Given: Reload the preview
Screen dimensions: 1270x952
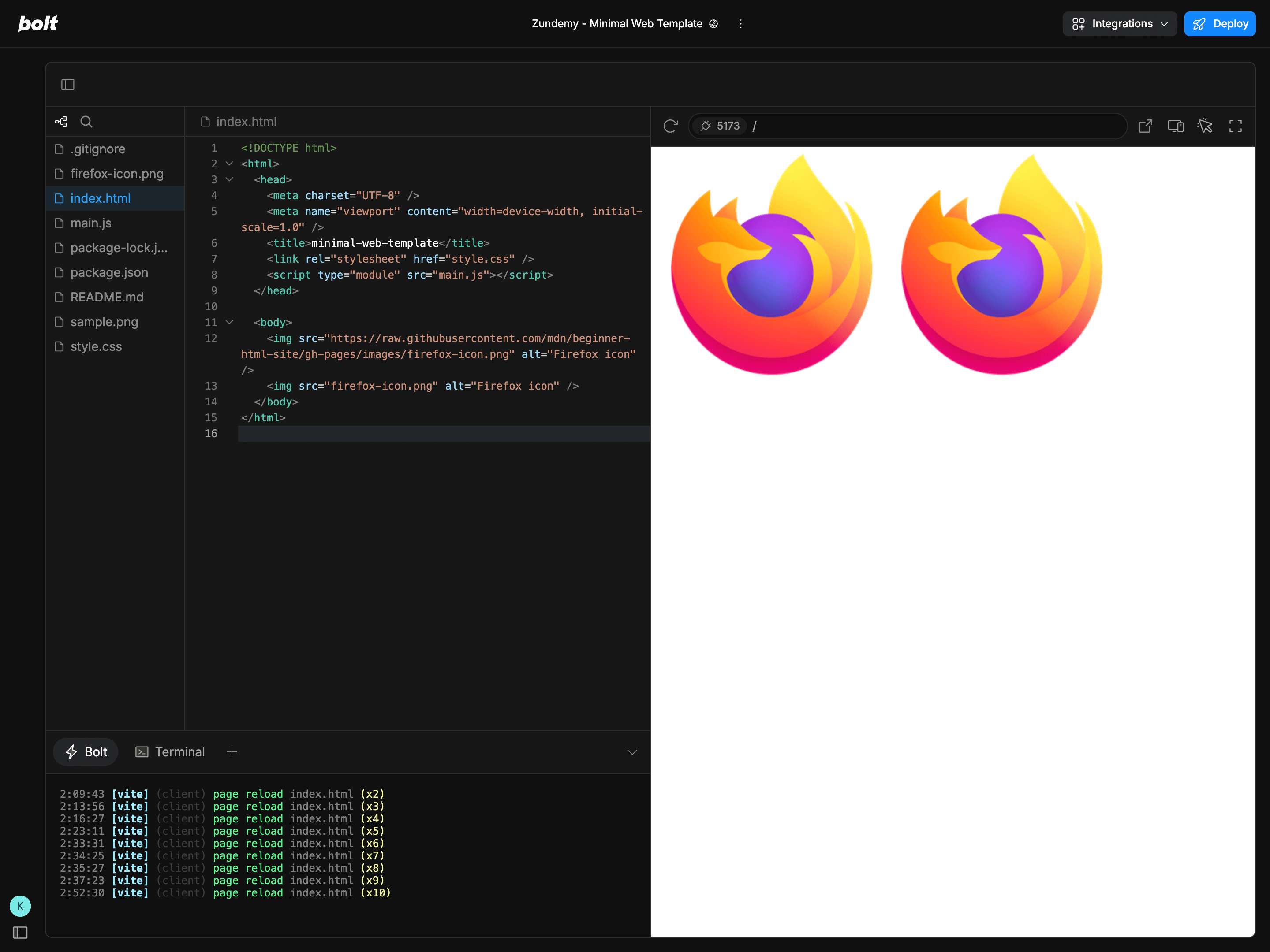Looking at the screenshot, I should [x=671, y=126].
